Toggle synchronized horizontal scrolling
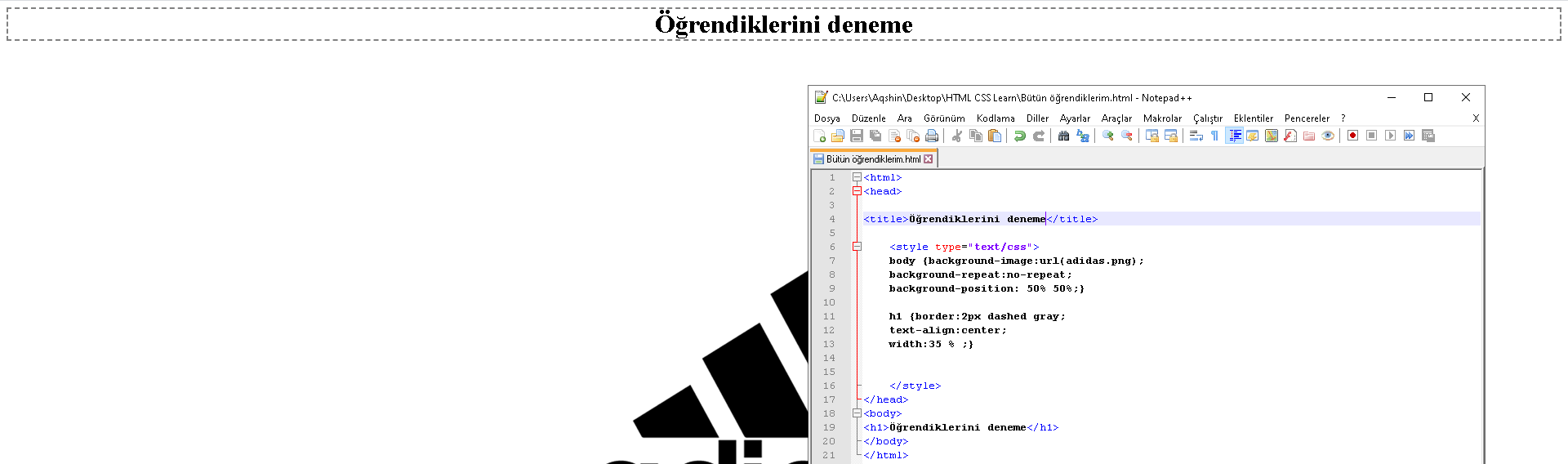The image size is (1568, 464). 1171,136
